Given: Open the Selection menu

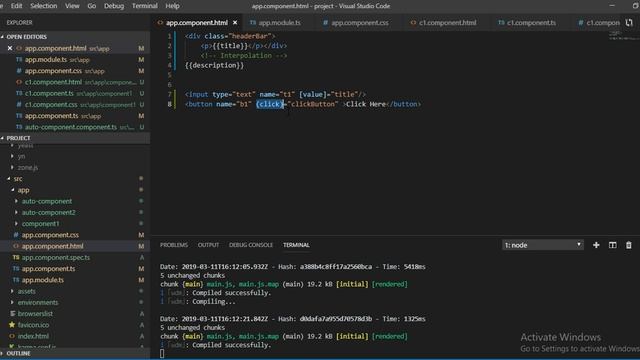Looking at the screenshot, I should coord(44,6).
